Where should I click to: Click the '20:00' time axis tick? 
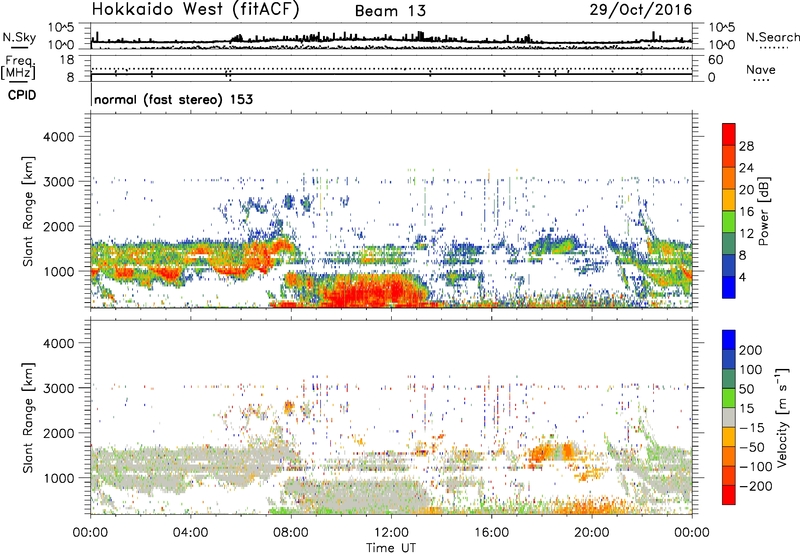click(x=591, y=533)
